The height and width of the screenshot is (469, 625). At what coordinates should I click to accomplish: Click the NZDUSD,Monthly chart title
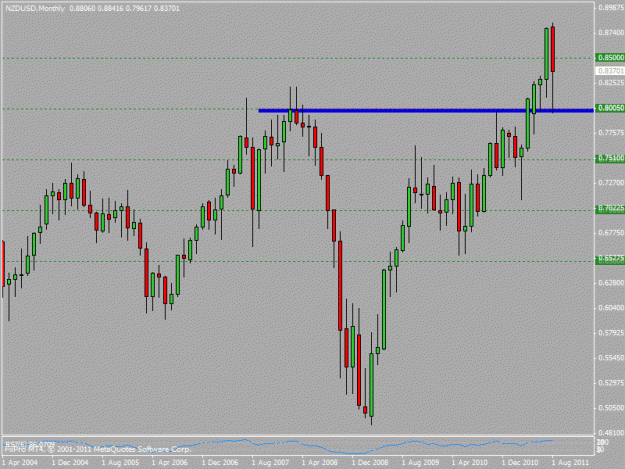(35, 8)
